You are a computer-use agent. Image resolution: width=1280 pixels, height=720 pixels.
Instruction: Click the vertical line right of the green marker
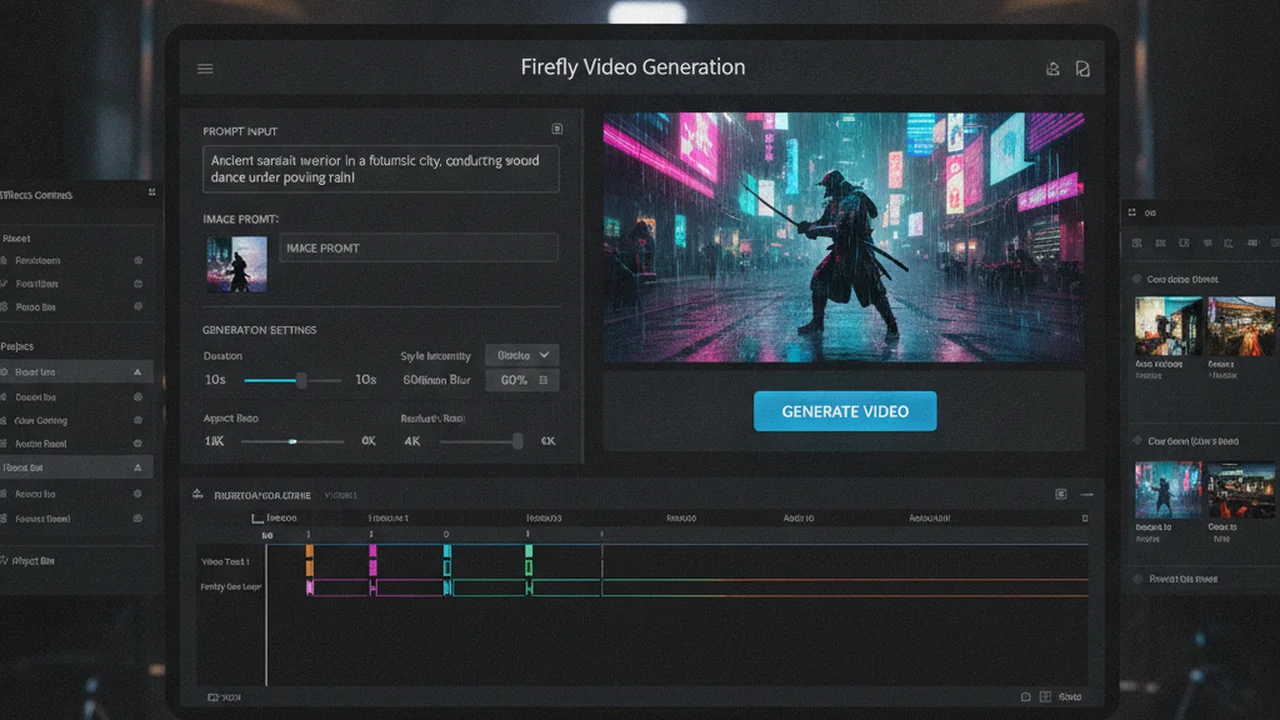click(602, 562)
